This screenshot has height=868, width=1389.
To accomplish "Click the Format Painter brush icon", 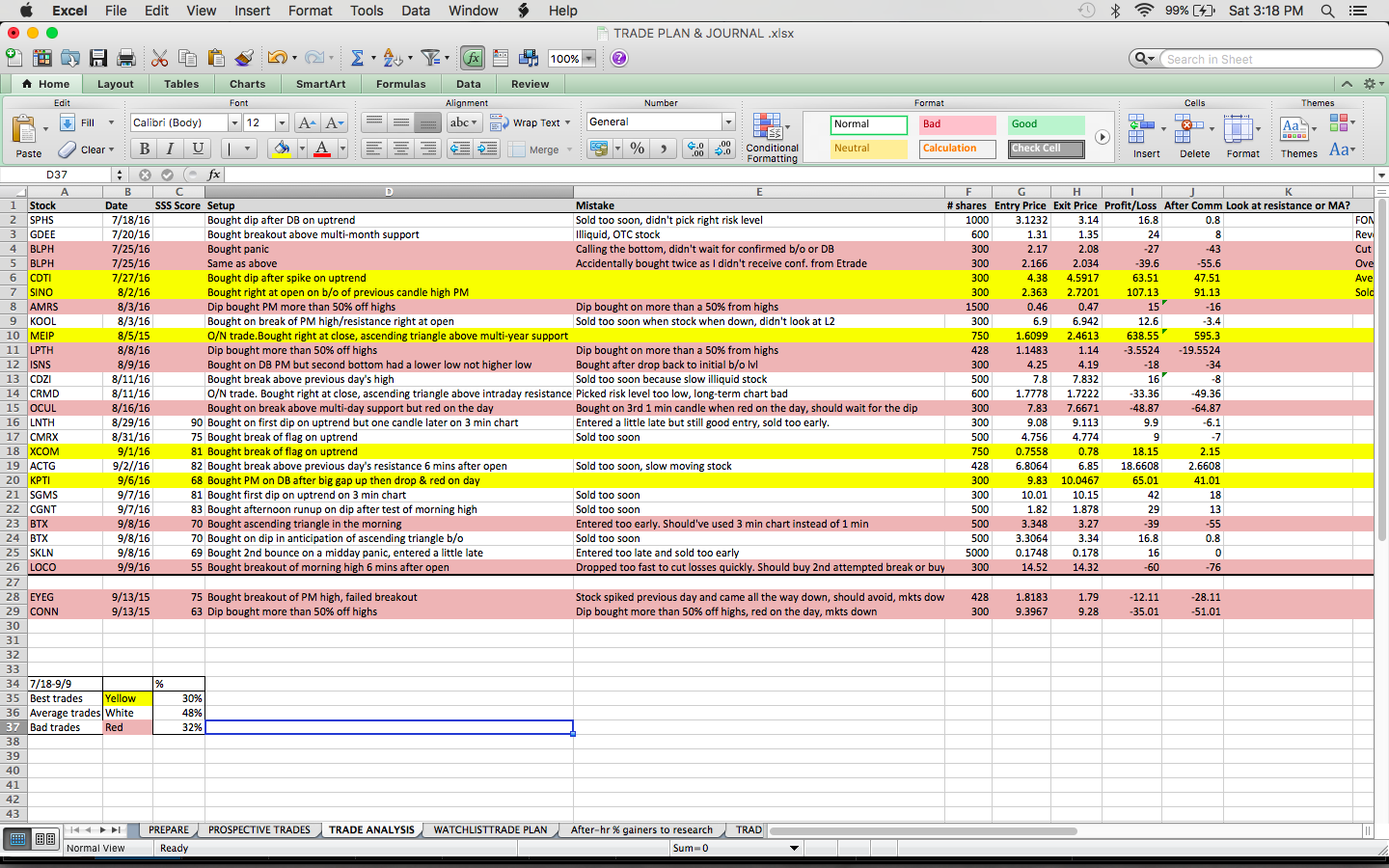I will [244, 59].
